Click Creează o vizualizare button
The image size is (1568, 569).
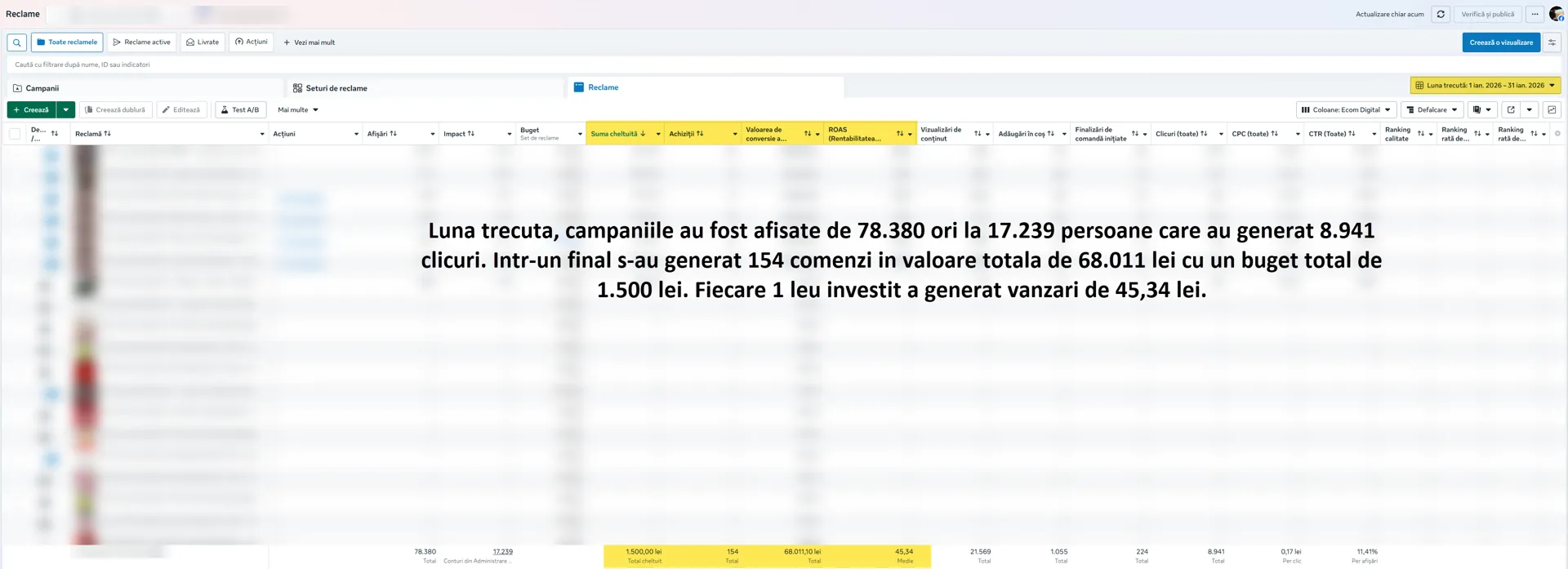[1500, 42]
